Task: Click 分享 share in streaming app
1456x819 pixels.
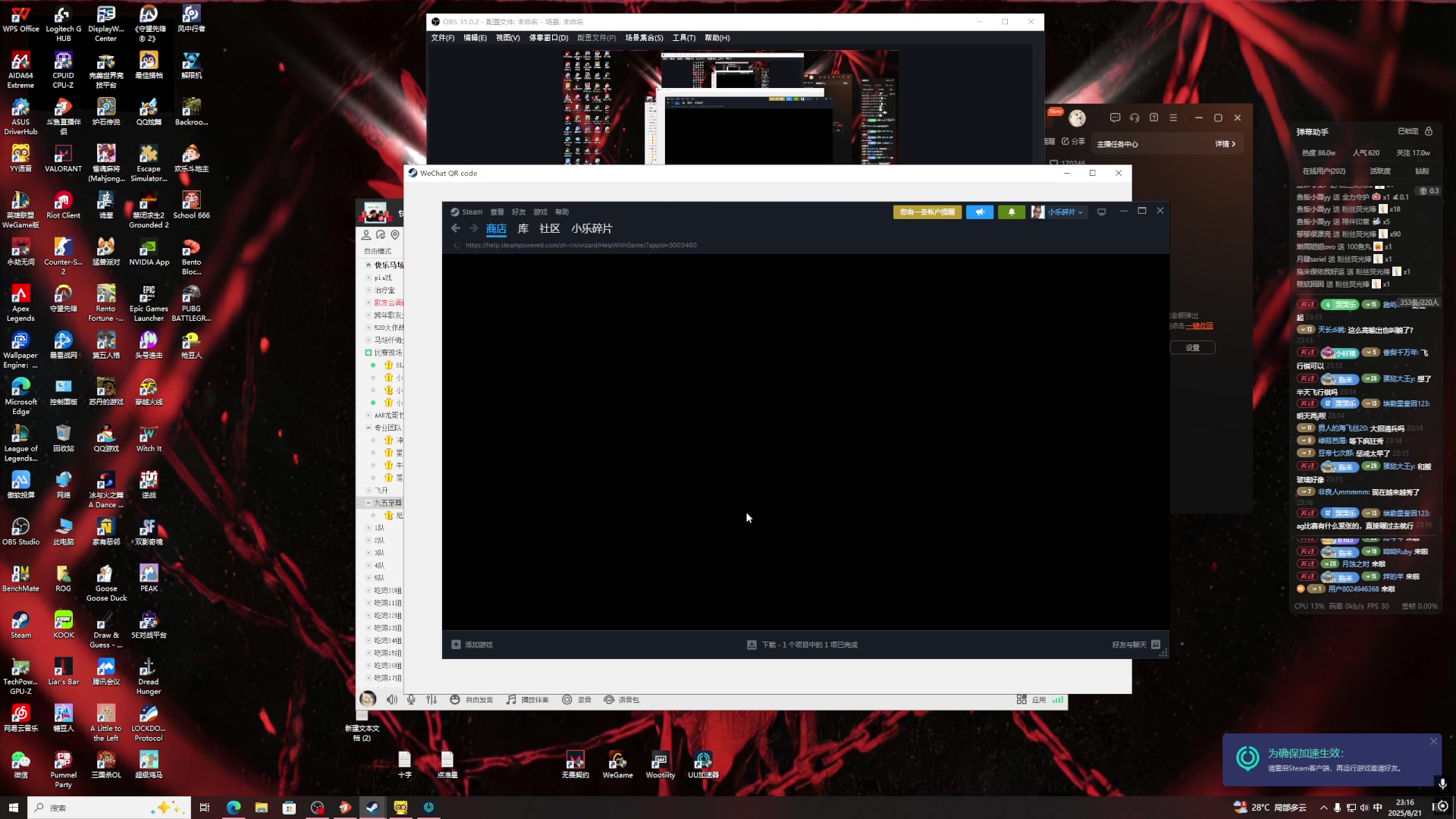Action: [1073, 142]
